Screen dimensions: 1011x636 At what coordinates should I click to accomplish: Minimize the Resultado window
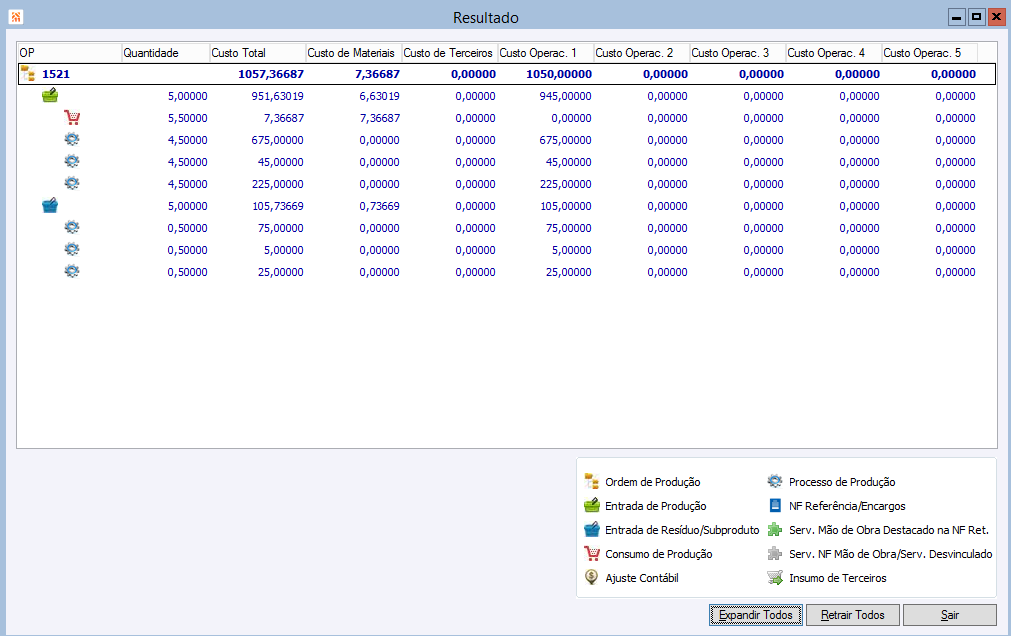click(957, 17)
